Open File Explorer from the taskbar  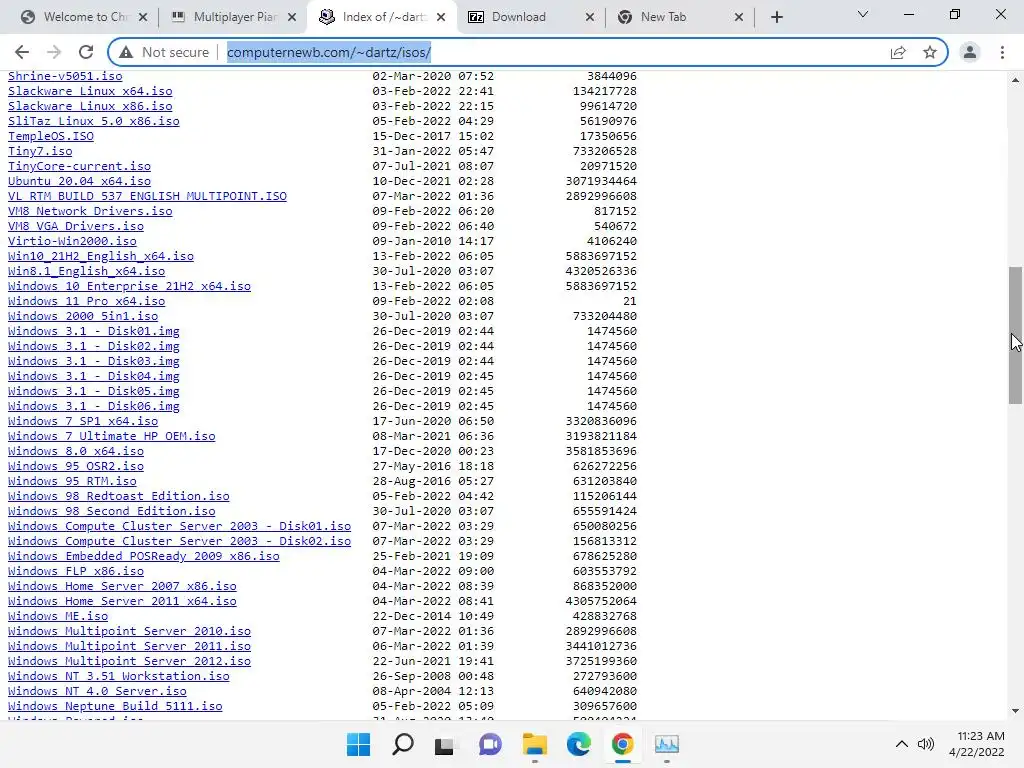534,744
